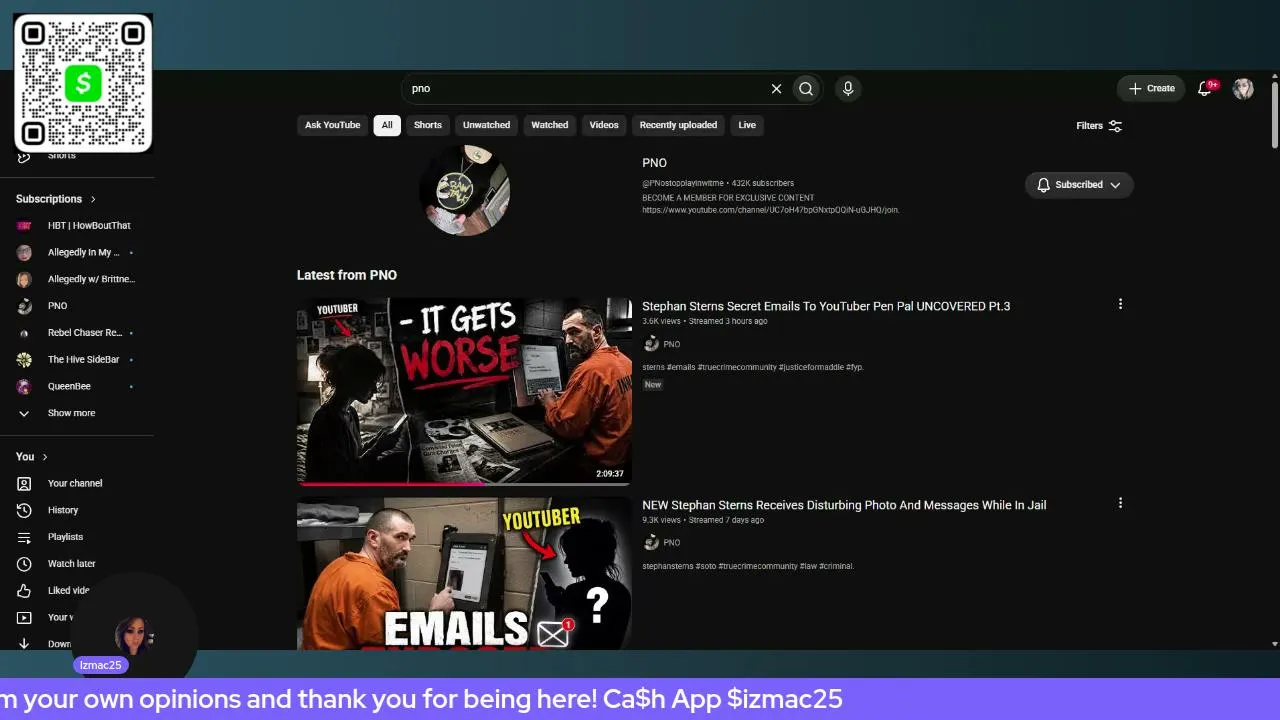Click the '3.6K views' text
The image size is (1280, 720).
(661, 321)
